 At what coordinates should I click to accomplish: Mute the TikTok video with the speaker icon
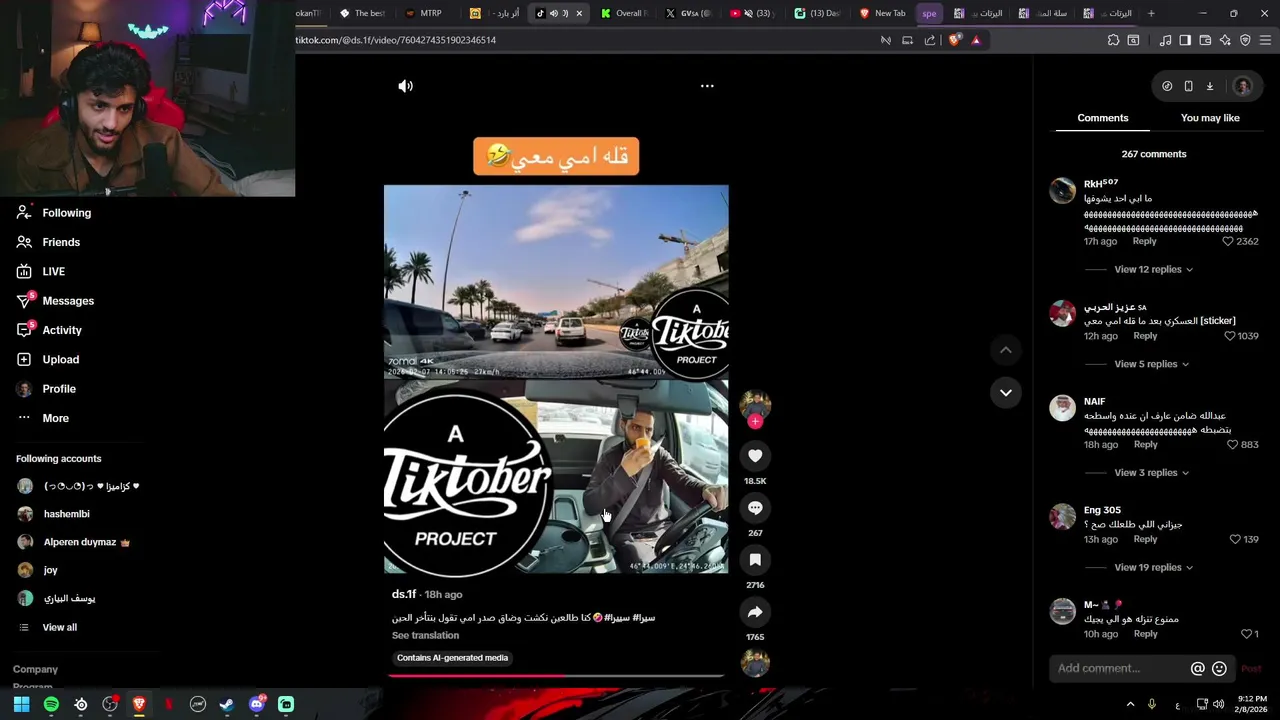(x=405, y=86)
